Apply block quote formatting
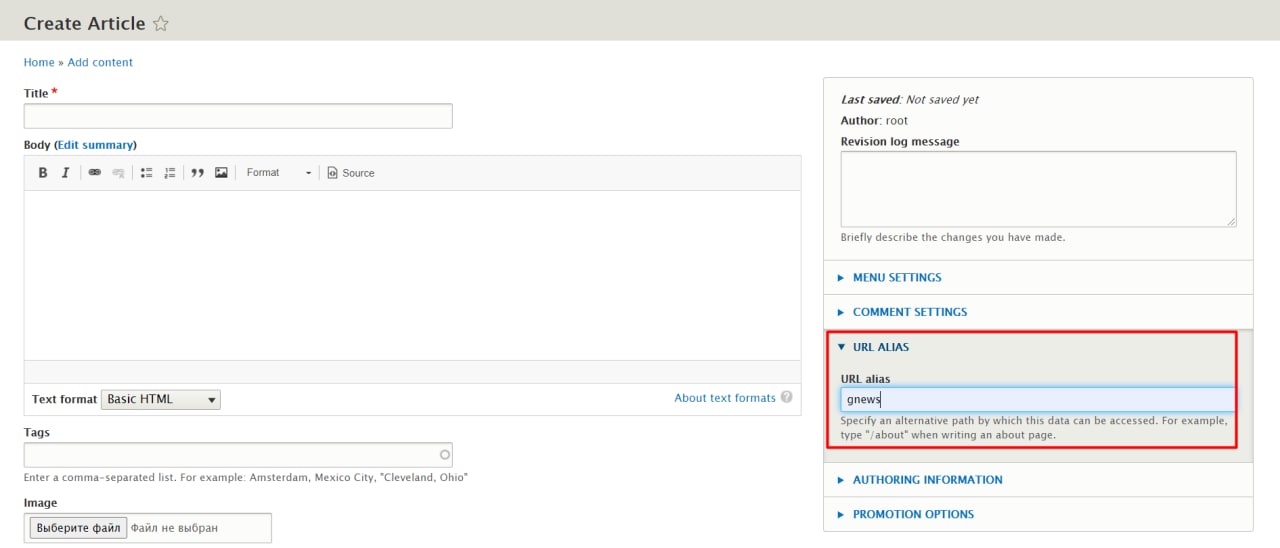The width and height of the screenshot is (1280, 548). 198,173
